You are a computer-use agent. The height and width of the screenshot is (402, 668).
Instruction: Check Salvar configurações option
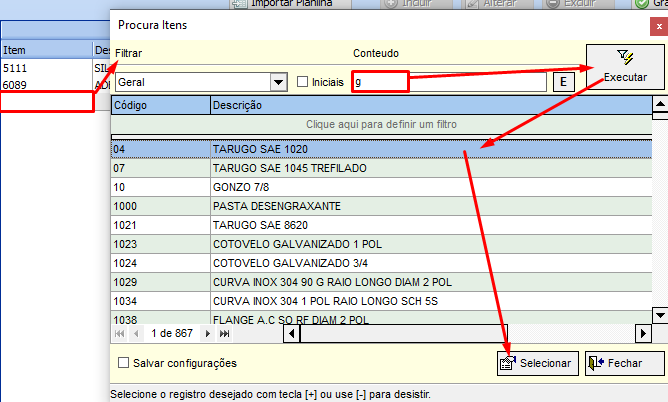click(124, 363)
